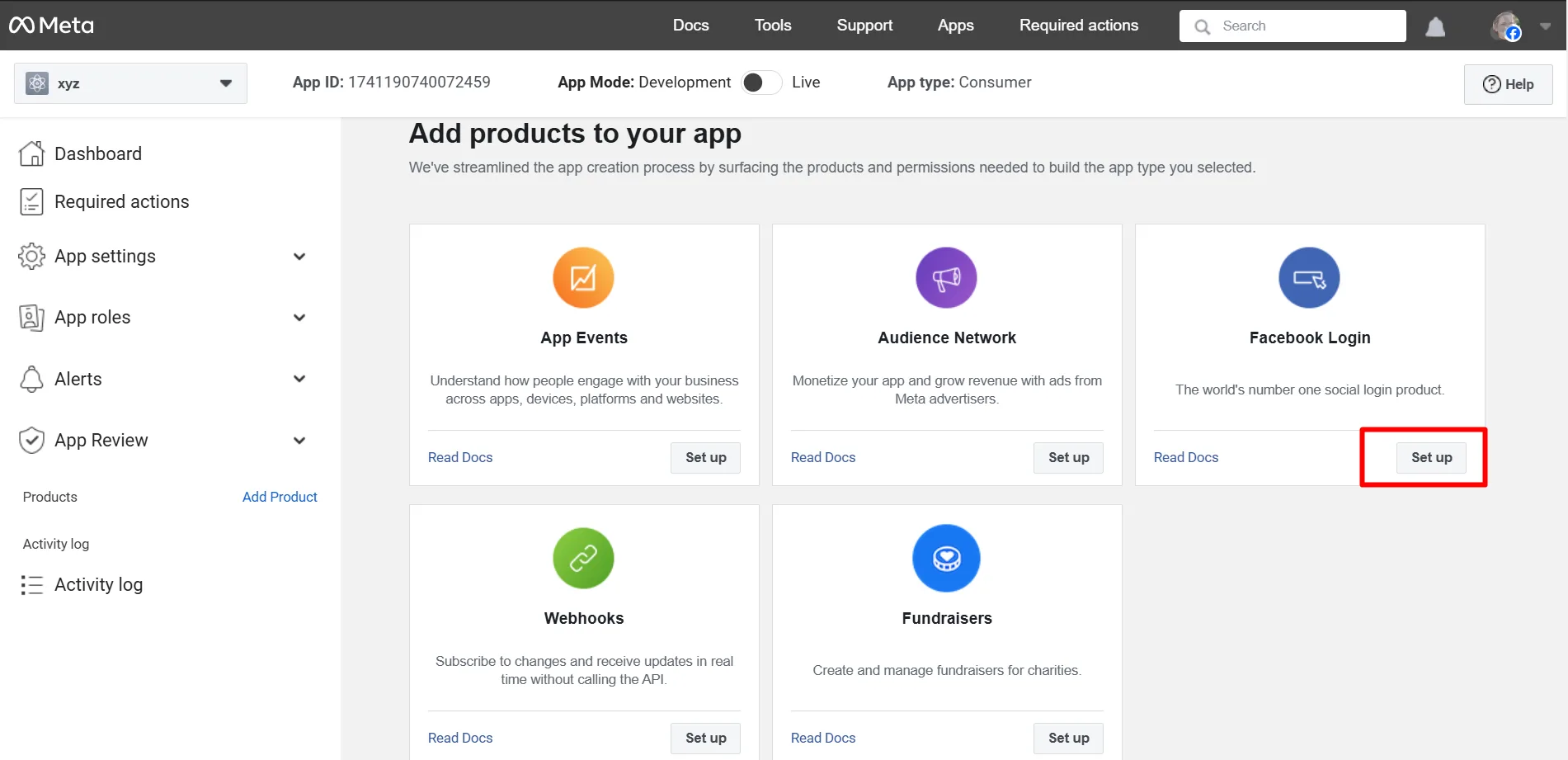Screen dimensions: 1568x760
Task: Click Set up for Fundraisers
Action: (x=1068, y=739)
